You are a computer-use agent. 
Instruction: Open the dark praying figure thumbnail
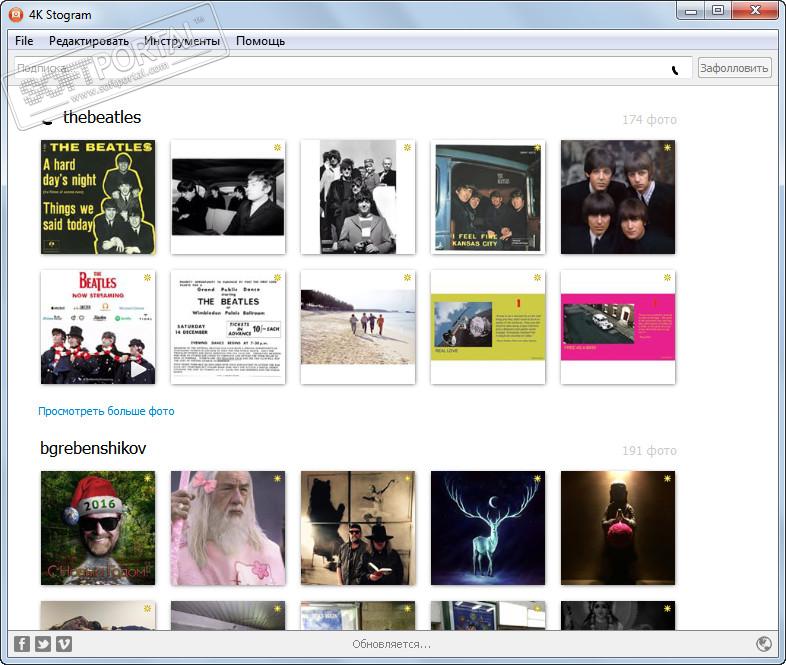click(618, 528)
